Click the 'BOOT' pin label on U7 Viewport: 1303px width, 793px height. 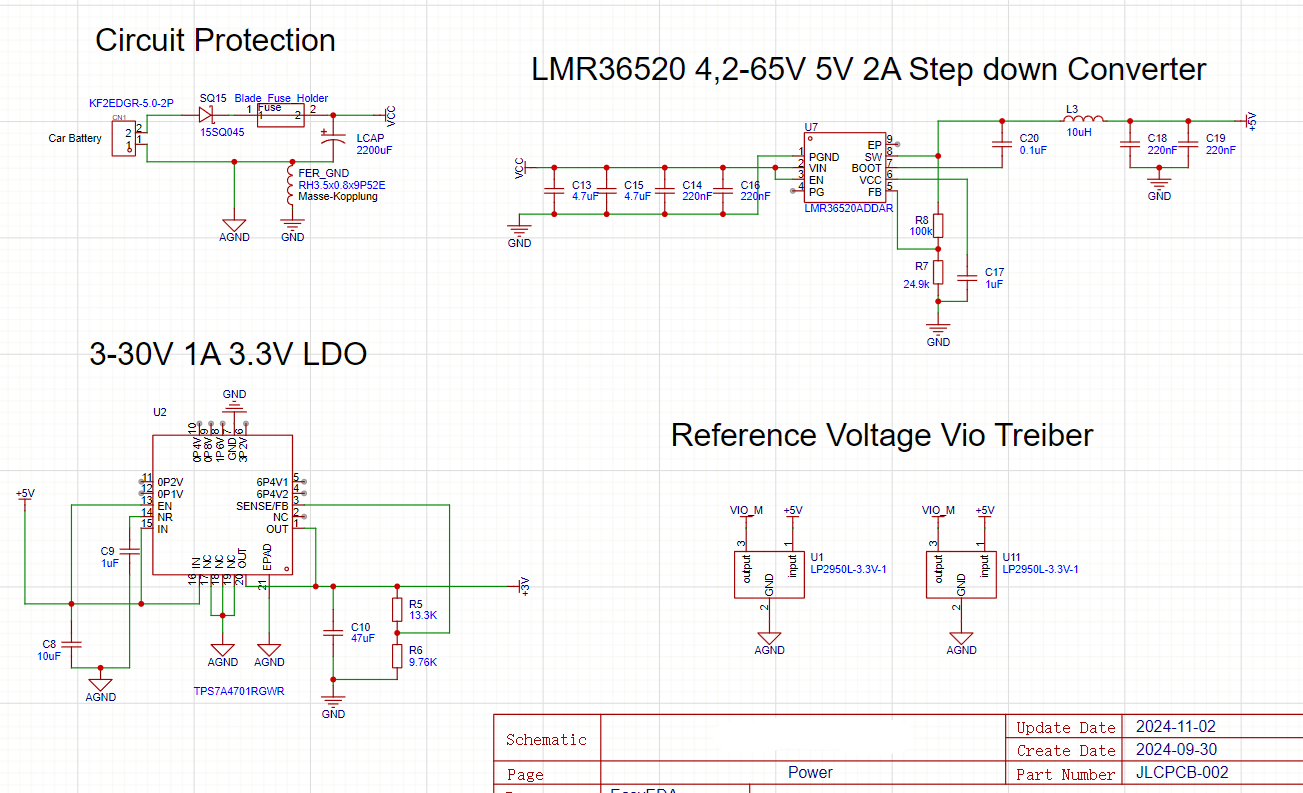[x=867, y=168]
